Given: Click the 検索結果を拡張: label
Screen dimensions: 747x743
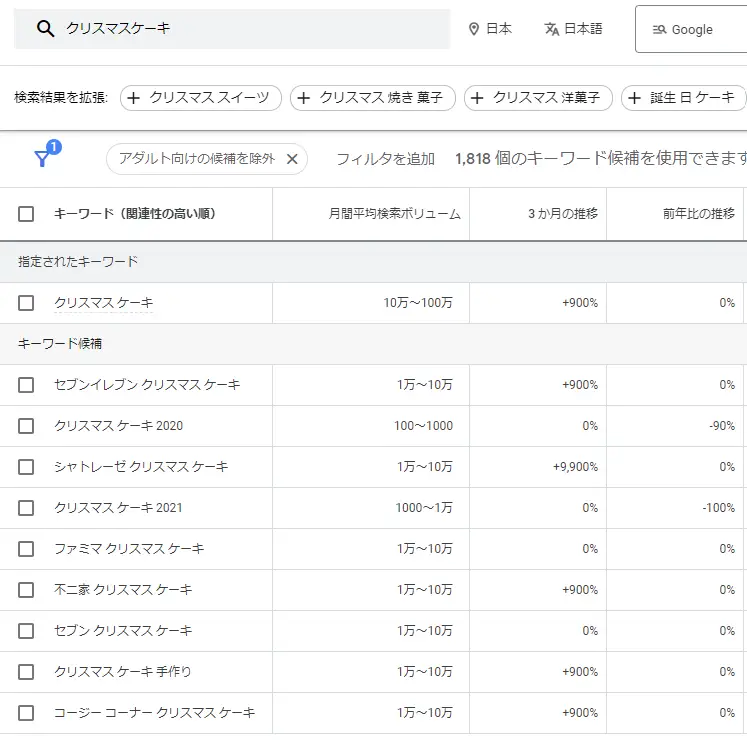Looking at the screenshot, I should (61, 98).
